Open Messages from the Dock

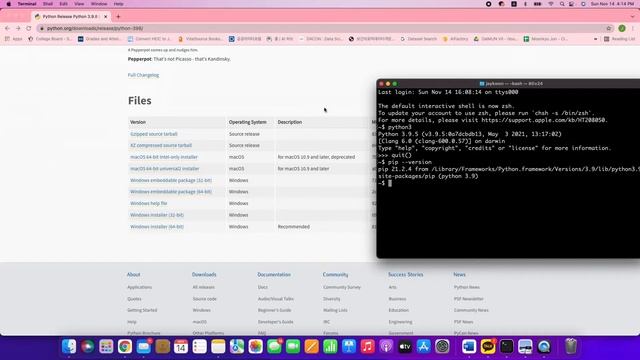[x=274, y=347]
